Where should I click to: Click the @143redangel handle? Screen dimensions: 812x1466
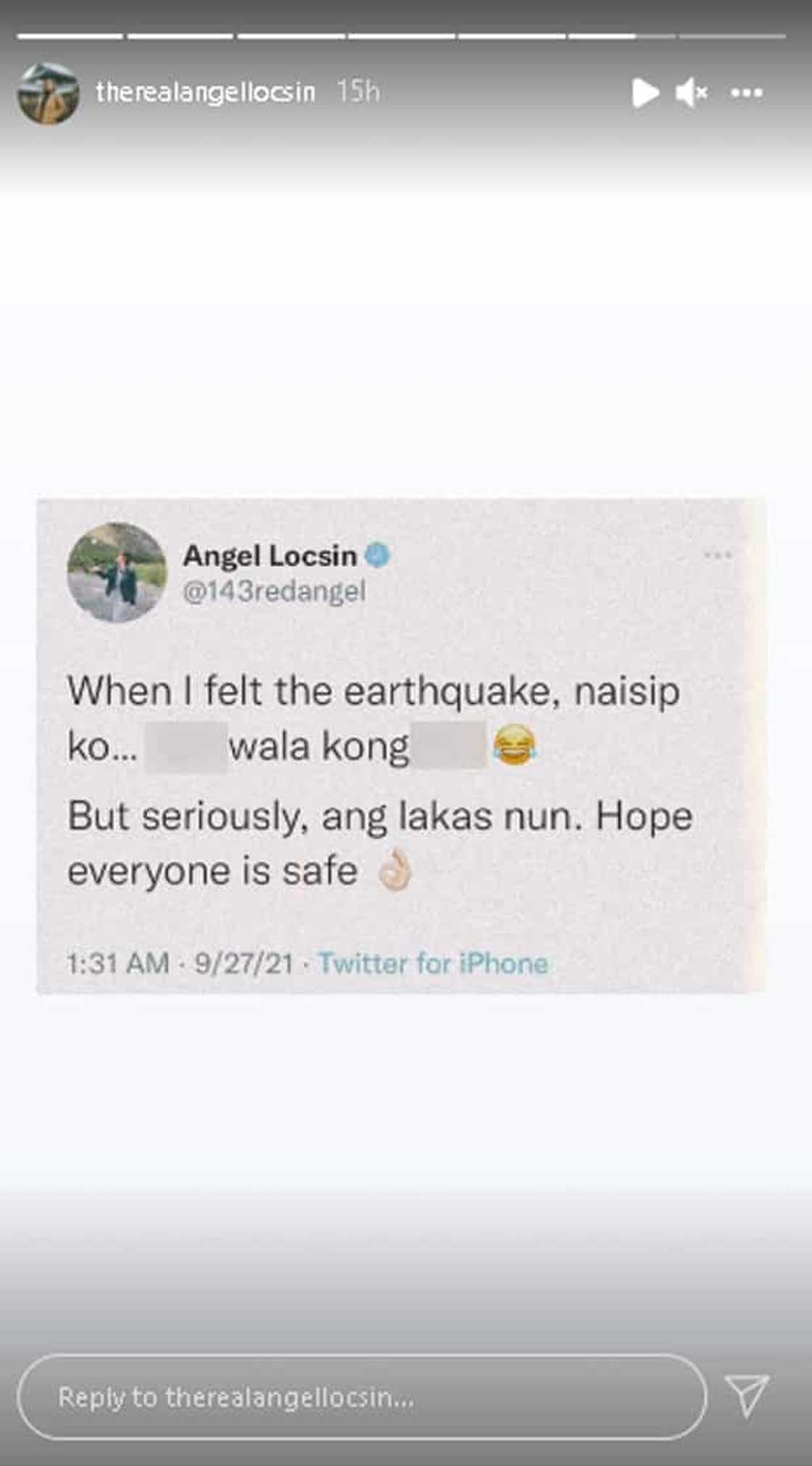[x=275, y=592]
